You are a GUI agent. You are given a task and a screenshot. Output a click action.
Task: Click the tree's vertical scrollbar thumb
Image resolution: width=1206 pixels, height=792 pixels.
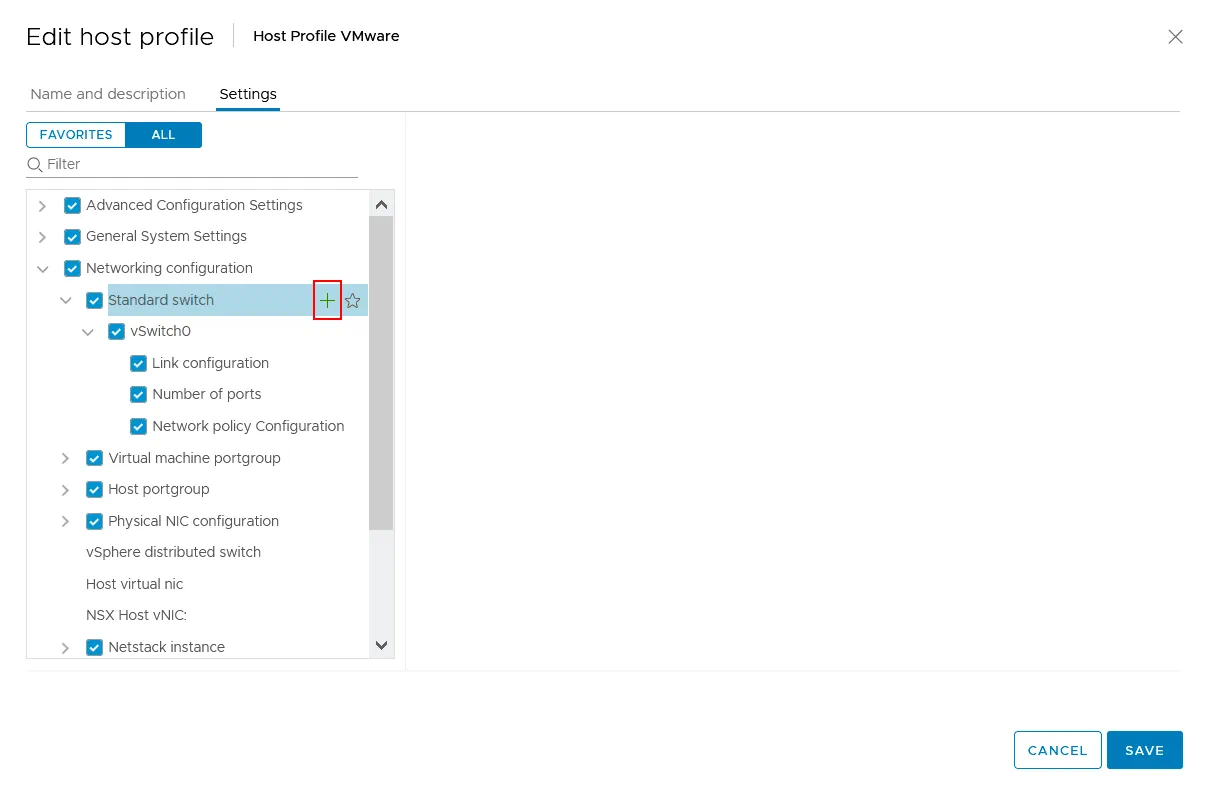pyautogui.click(x=381, y=370)
